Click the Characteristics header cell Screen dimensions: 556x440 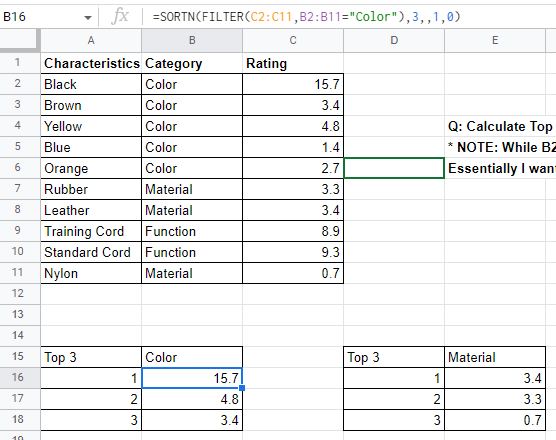tap(91, 63)
